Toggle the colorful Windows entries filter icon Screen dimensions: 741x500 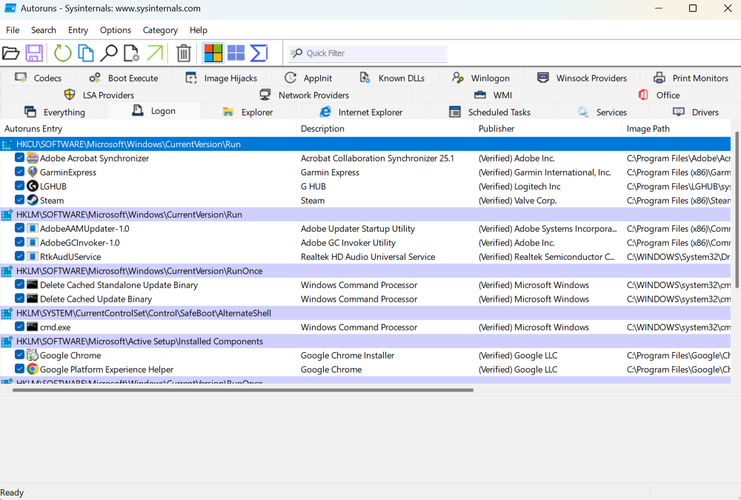(213, 53)
